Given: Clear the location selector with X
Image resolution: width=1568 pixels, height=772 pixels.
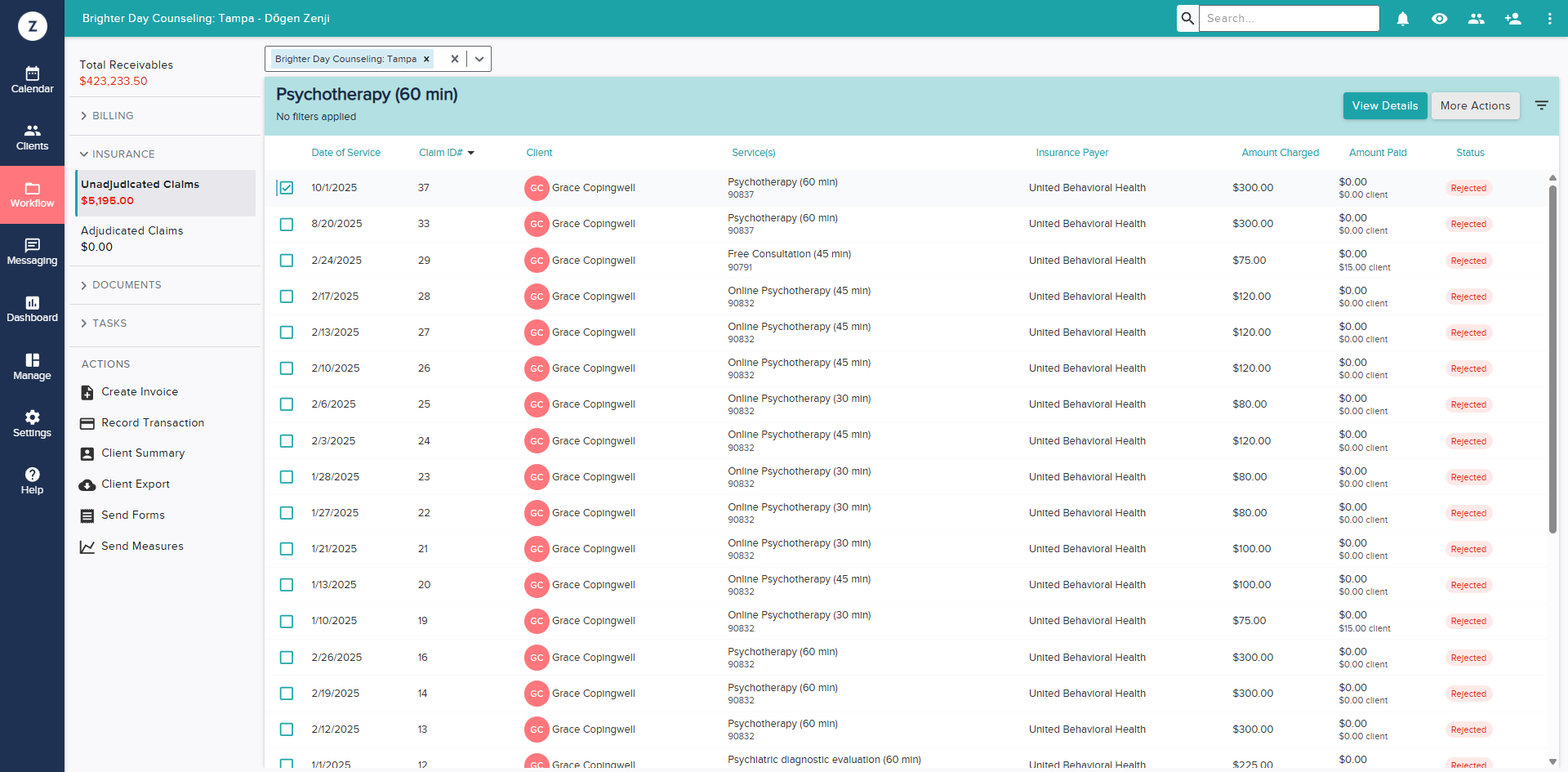Looking at the screenshot, I should 455,59.
